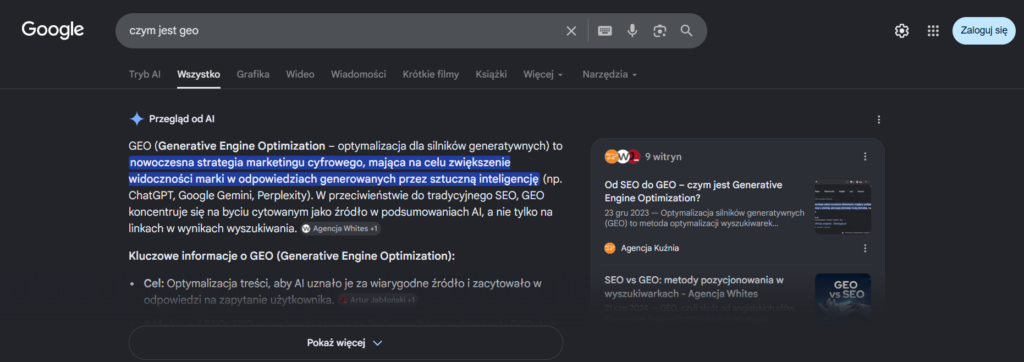Click the Google logo

[52, 30]
